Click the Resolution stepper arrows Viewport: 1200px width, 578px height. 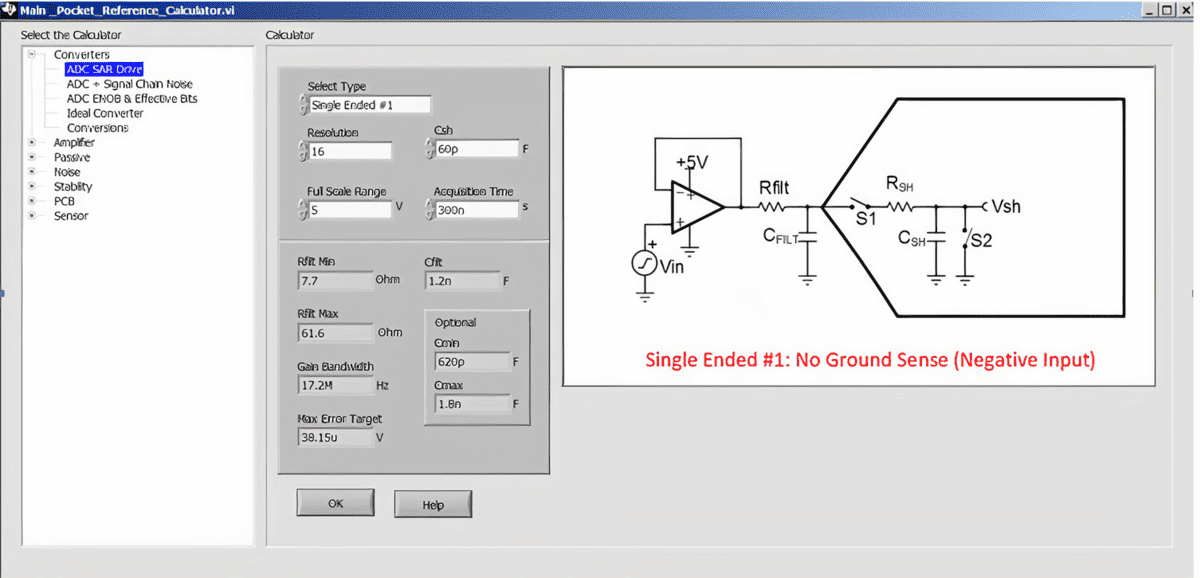[x=303, y=151]
